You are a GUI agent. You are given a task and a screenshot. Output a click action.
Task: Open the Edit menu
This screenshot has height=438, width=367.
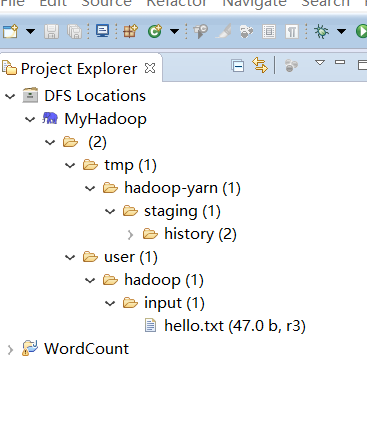click(x=53, y=3)
